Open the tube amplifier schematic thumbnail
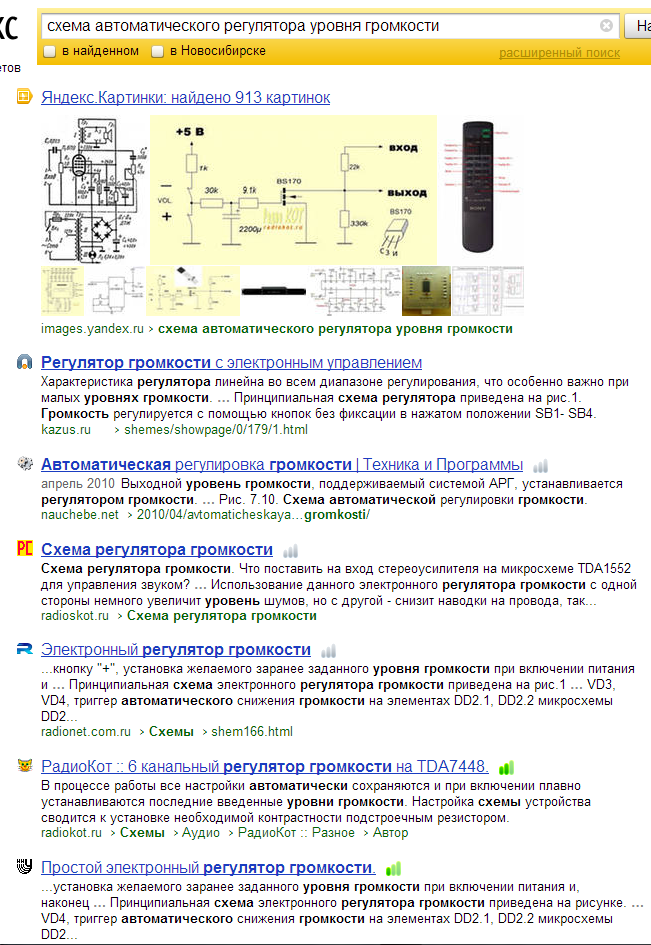This screenshot has width=651, height=945. coord(94,190)
